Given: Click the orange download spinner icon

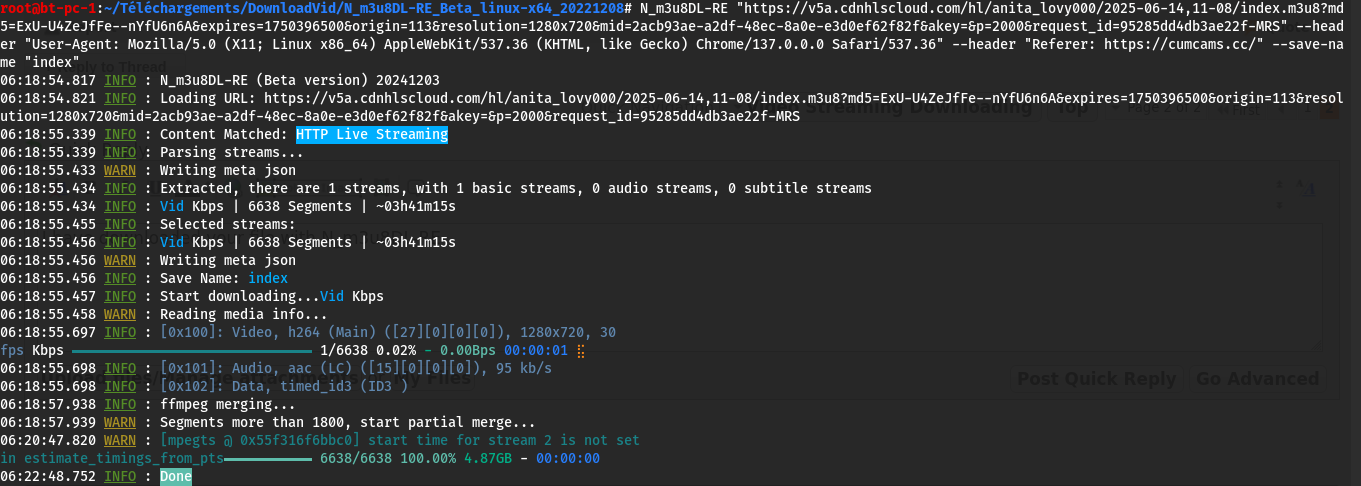Looking at the screenshot, I should tap(581, 350).
